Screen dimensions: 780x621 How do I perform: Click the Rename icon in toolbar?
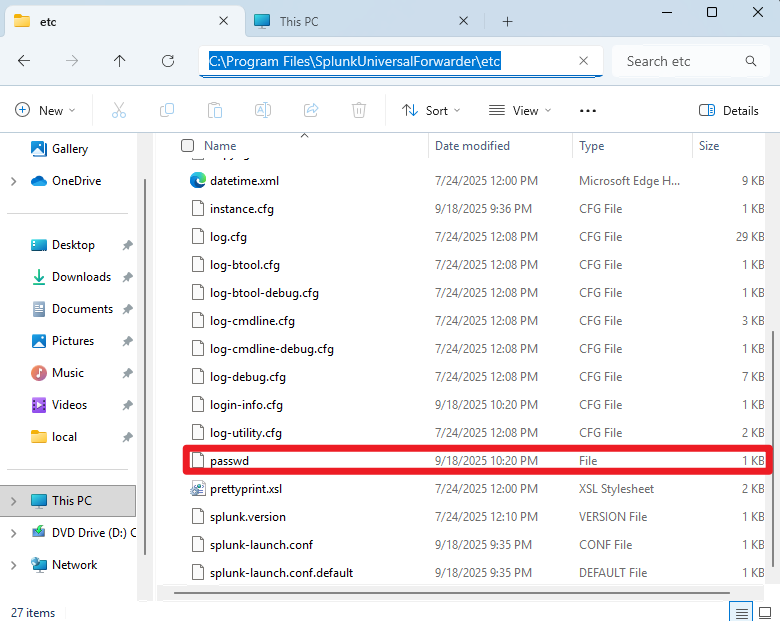coord(263,111)
